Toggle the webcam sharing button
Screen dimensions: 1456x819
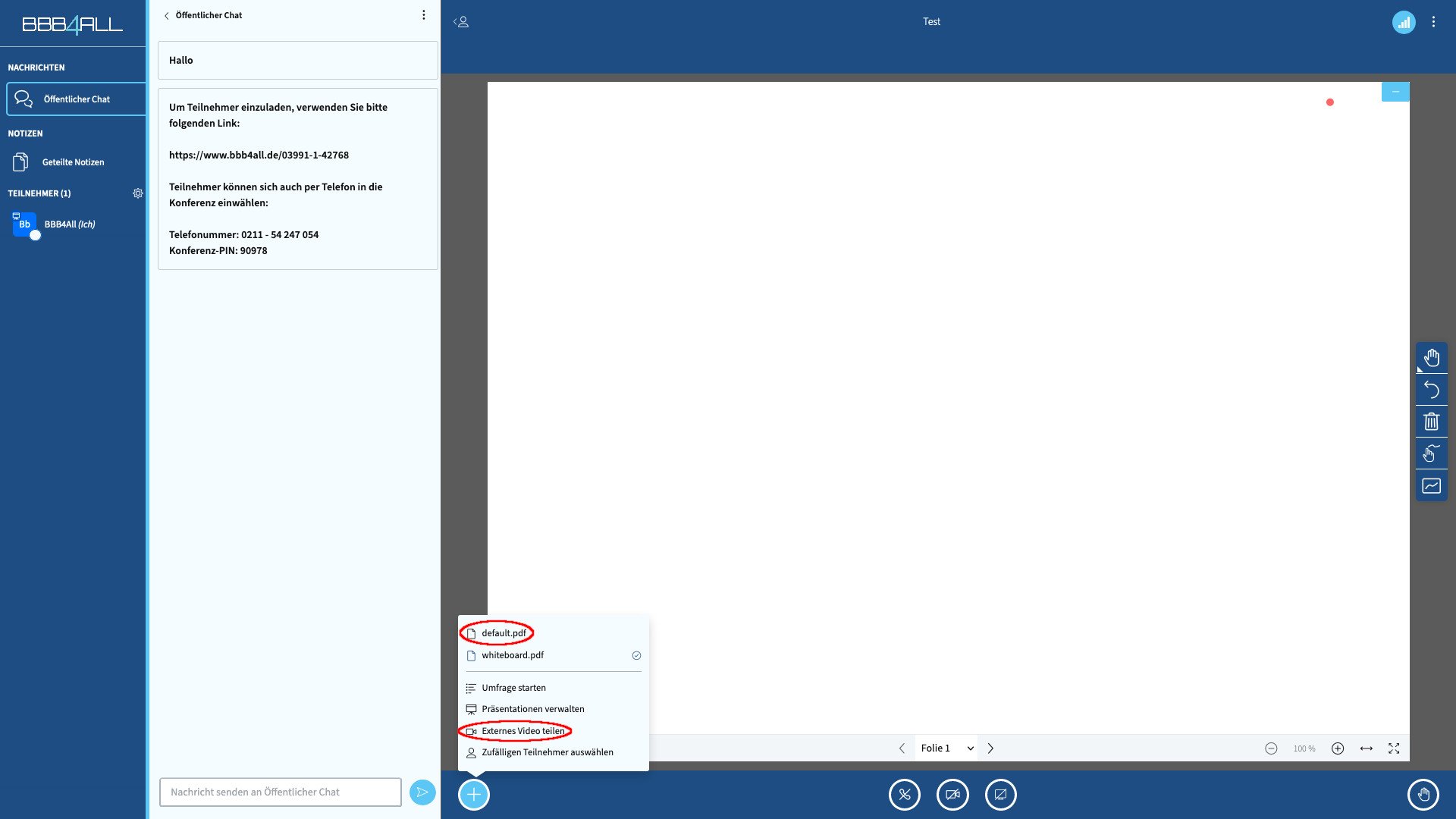coord(952,795)
